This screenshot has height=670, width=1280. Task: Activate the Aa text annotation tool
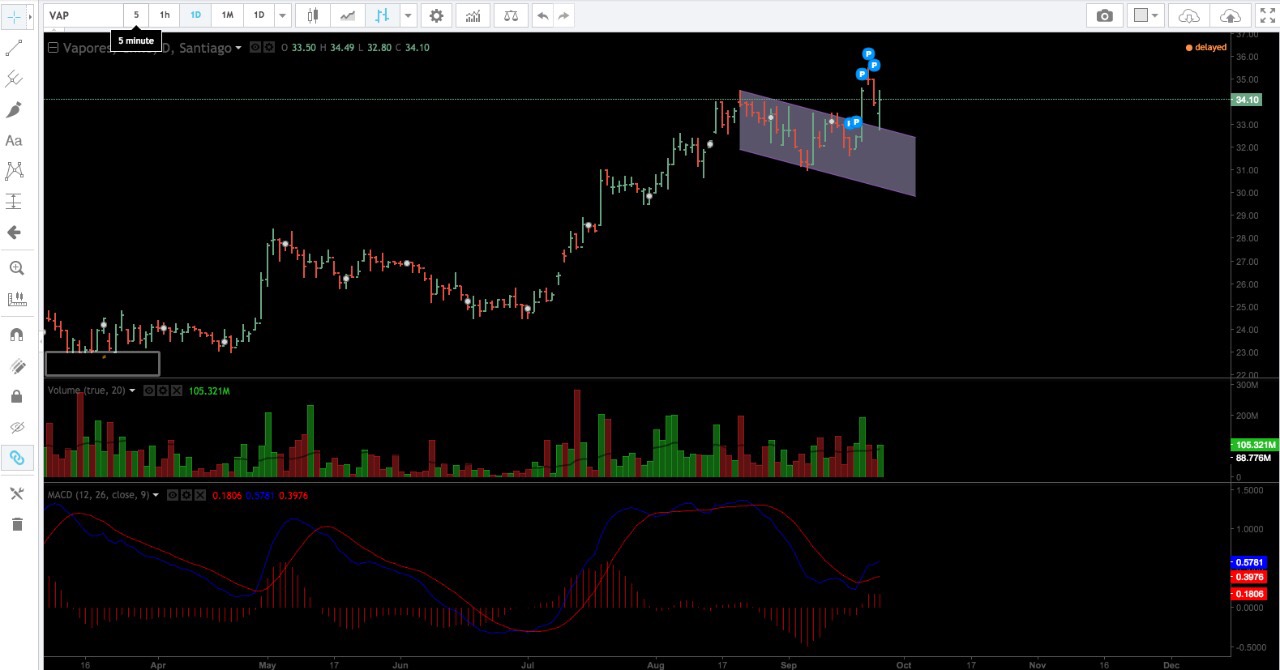coord(14,141)
